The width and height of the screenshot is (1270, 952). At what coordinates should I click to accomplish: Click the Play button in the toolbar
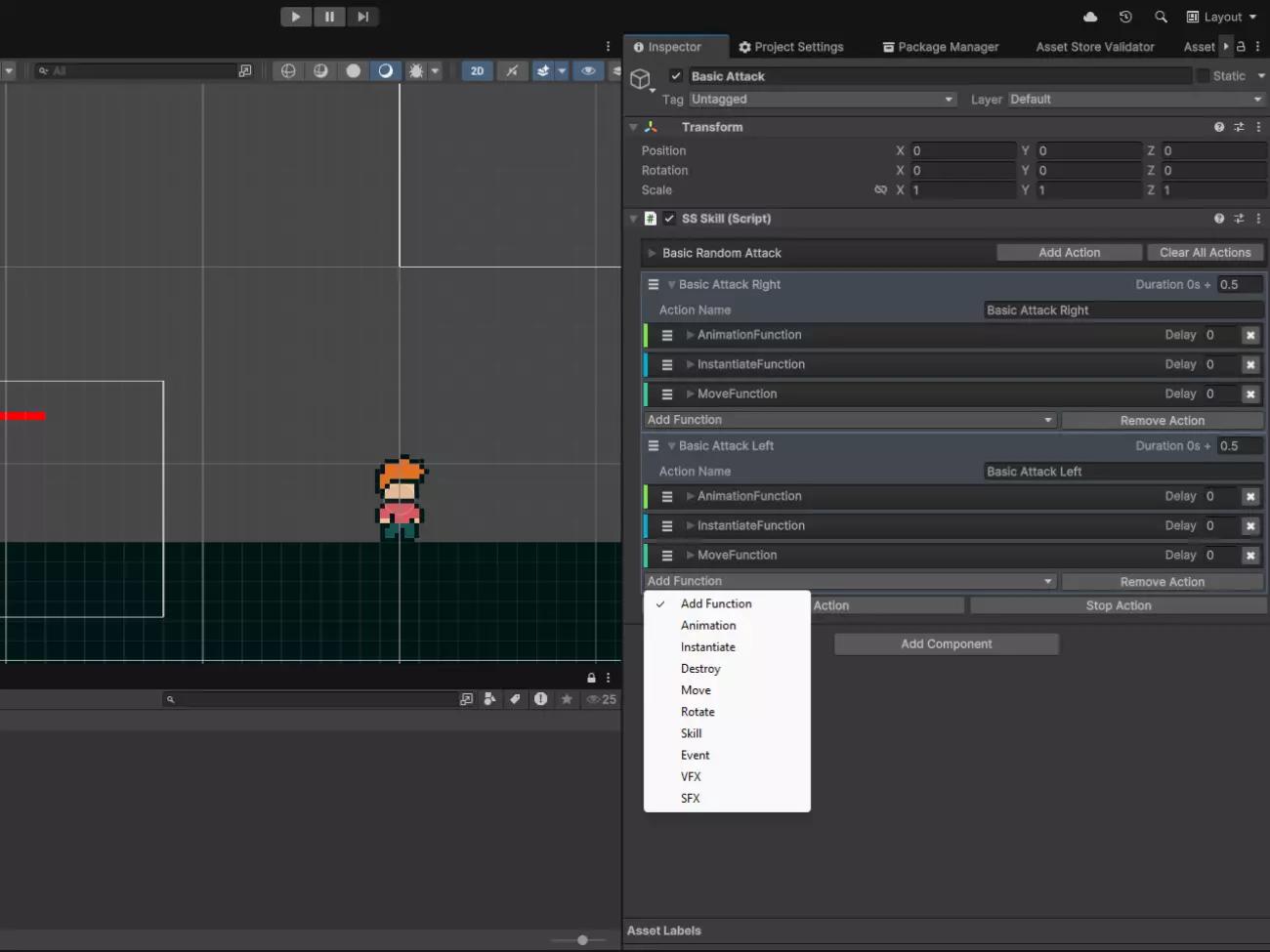pos(295,17)
